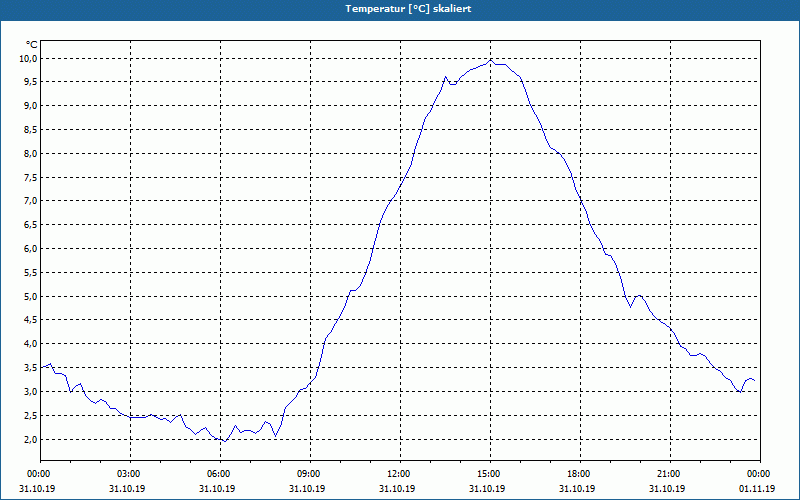Click the 6,0 y-axis label
800x500 pixels.
tap(31, 248)
